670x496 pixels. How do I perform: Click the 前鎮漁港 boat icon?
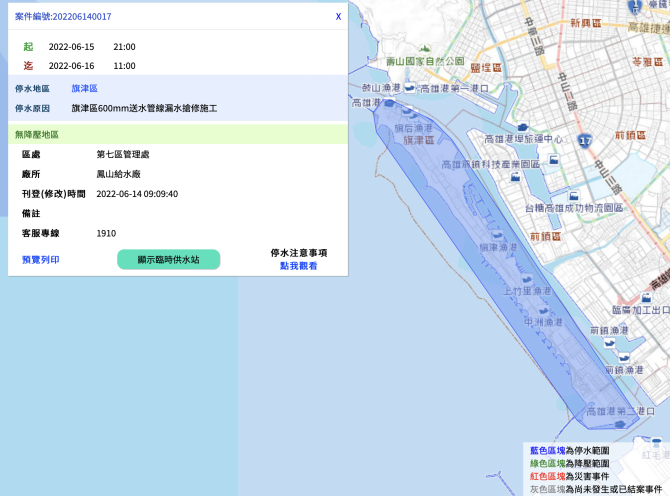[609, 343]
